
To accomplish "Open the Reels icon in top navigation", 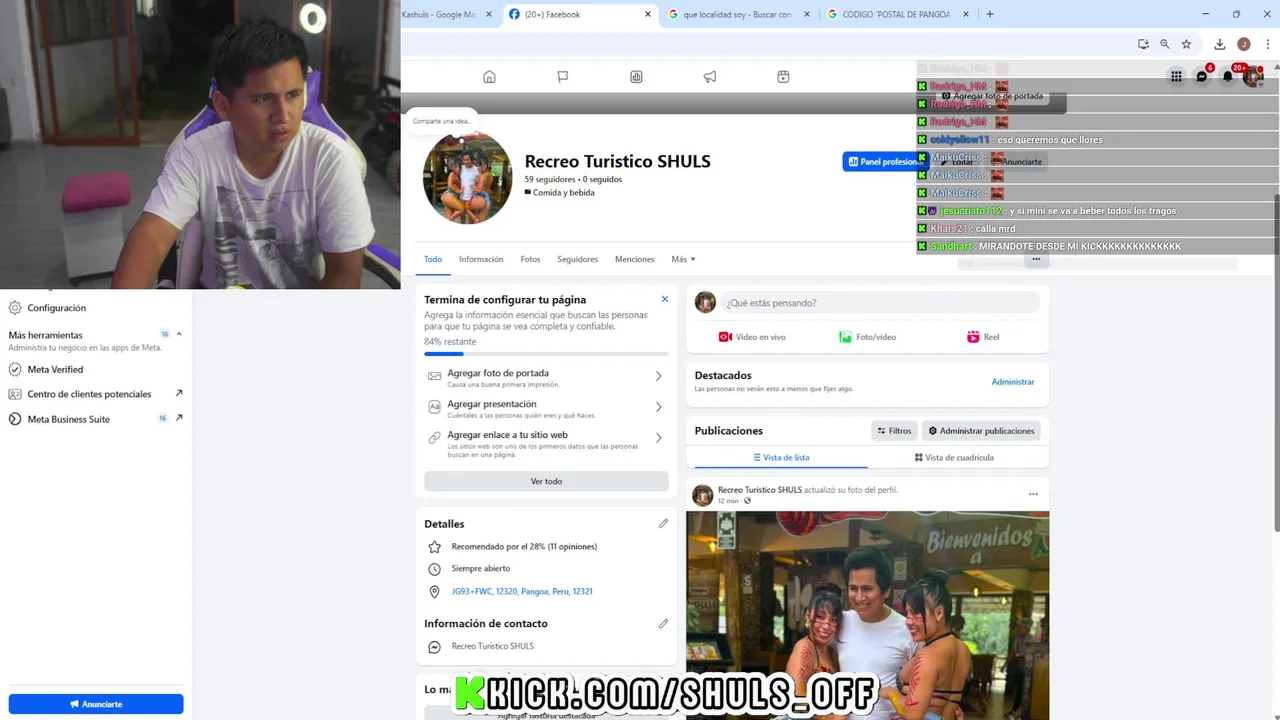I will [x=783, y=77].
